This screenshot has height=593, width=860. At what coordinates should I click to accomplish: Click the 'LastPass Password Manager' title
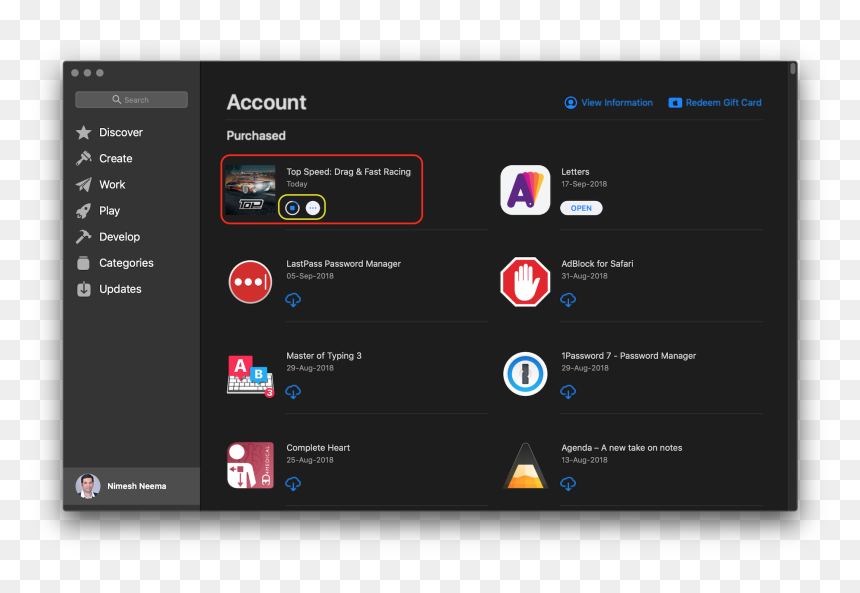pos(343,264)
